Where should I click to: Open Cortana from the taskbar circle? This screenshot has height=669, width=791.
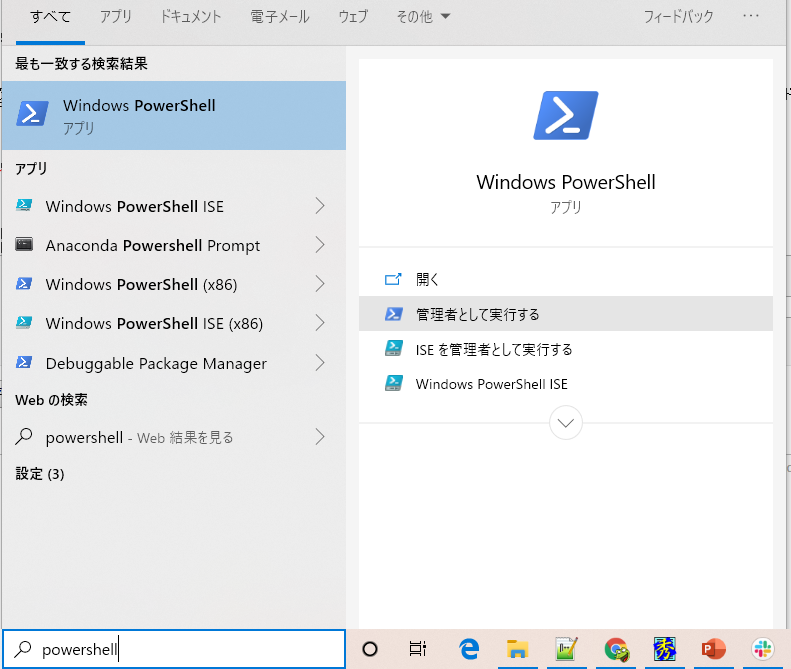click(370, 649)
